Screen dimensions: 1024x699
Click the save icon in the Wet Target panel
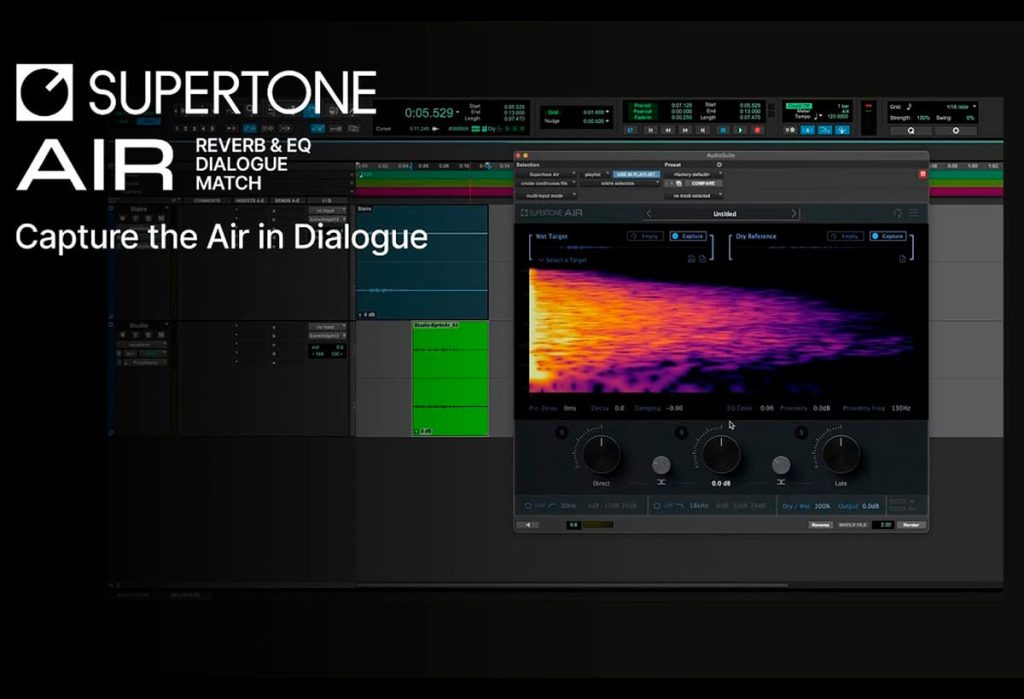click(x=690, y=259)
